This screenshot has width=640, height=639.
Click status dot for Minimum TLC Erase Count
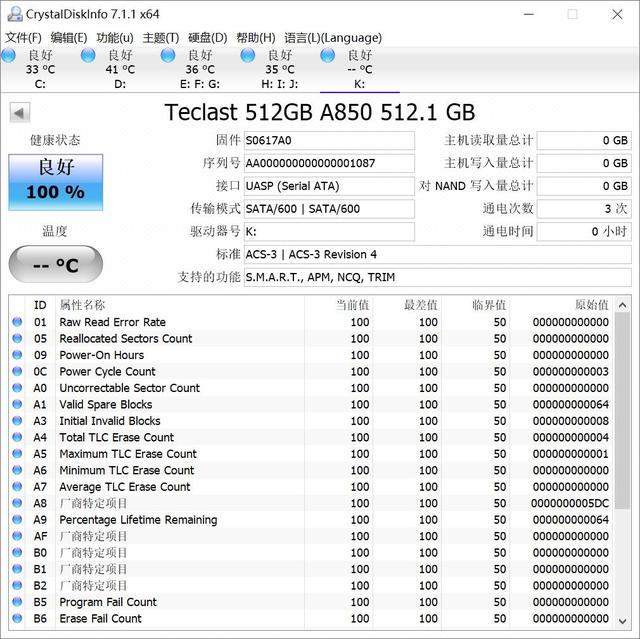17,470
